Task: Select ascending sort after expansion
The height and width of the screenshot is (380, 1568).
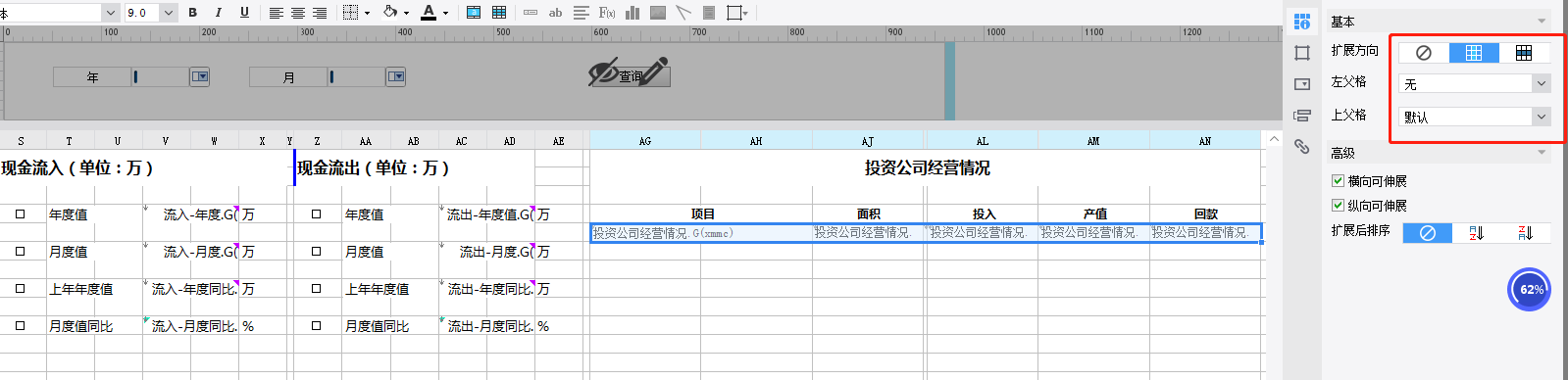Action: [1477, 233]
